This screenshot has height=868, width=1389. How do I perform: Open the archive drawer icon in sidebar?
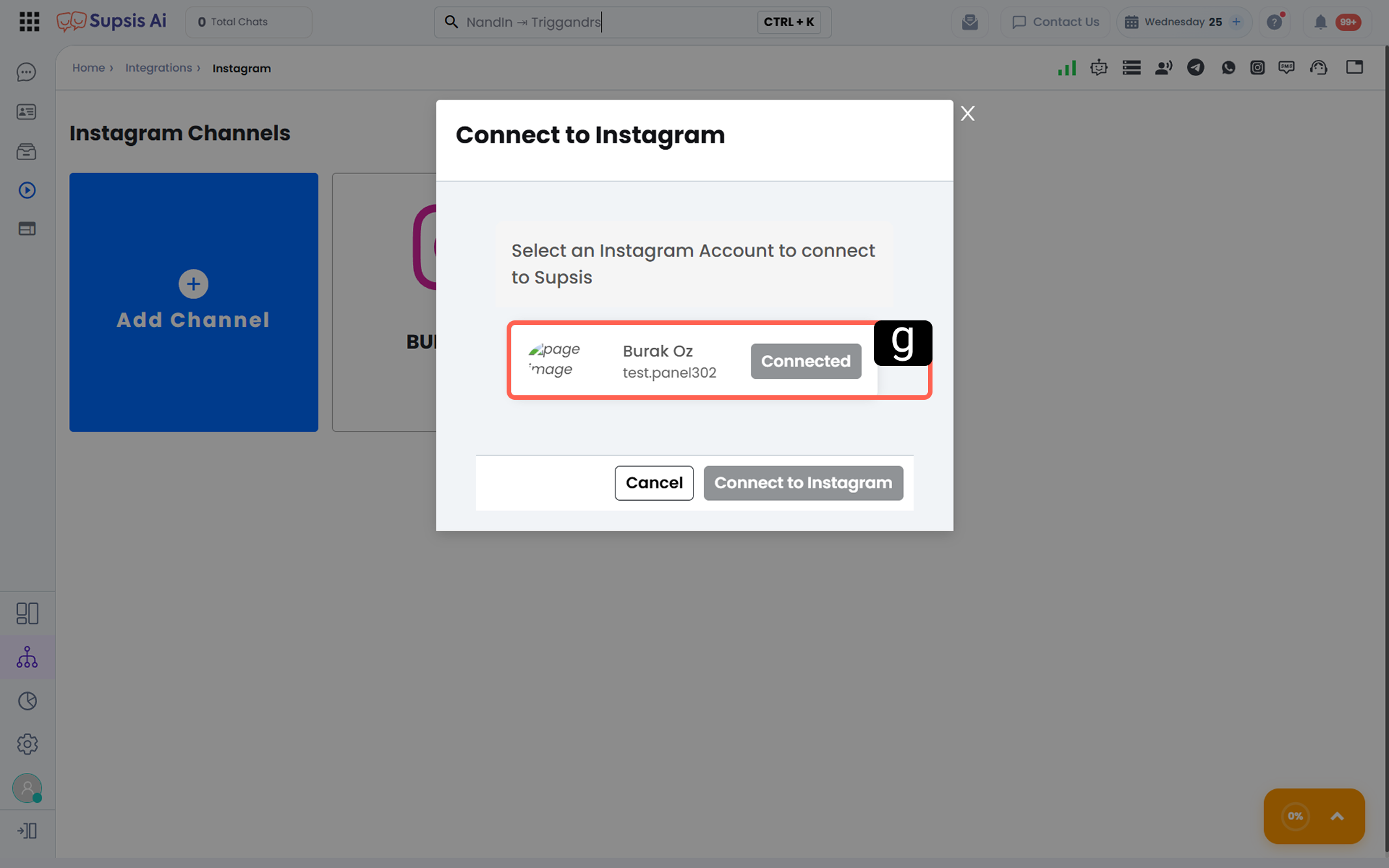(27, 152)
